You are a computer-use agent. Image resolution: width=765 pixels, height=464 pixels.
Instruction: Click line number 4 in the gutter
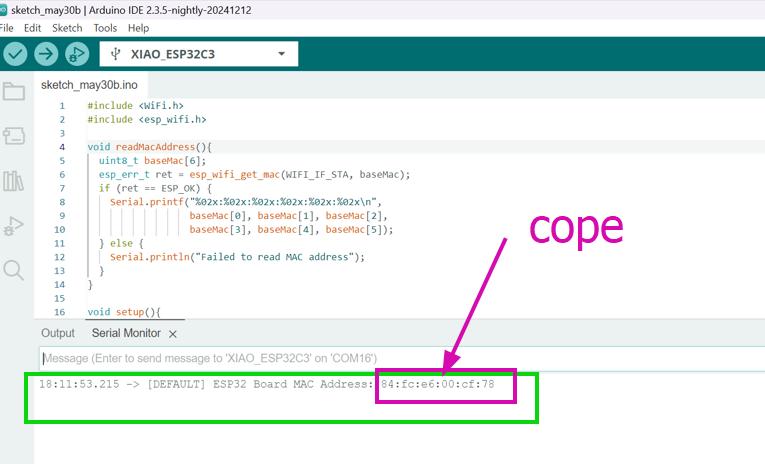62,147
